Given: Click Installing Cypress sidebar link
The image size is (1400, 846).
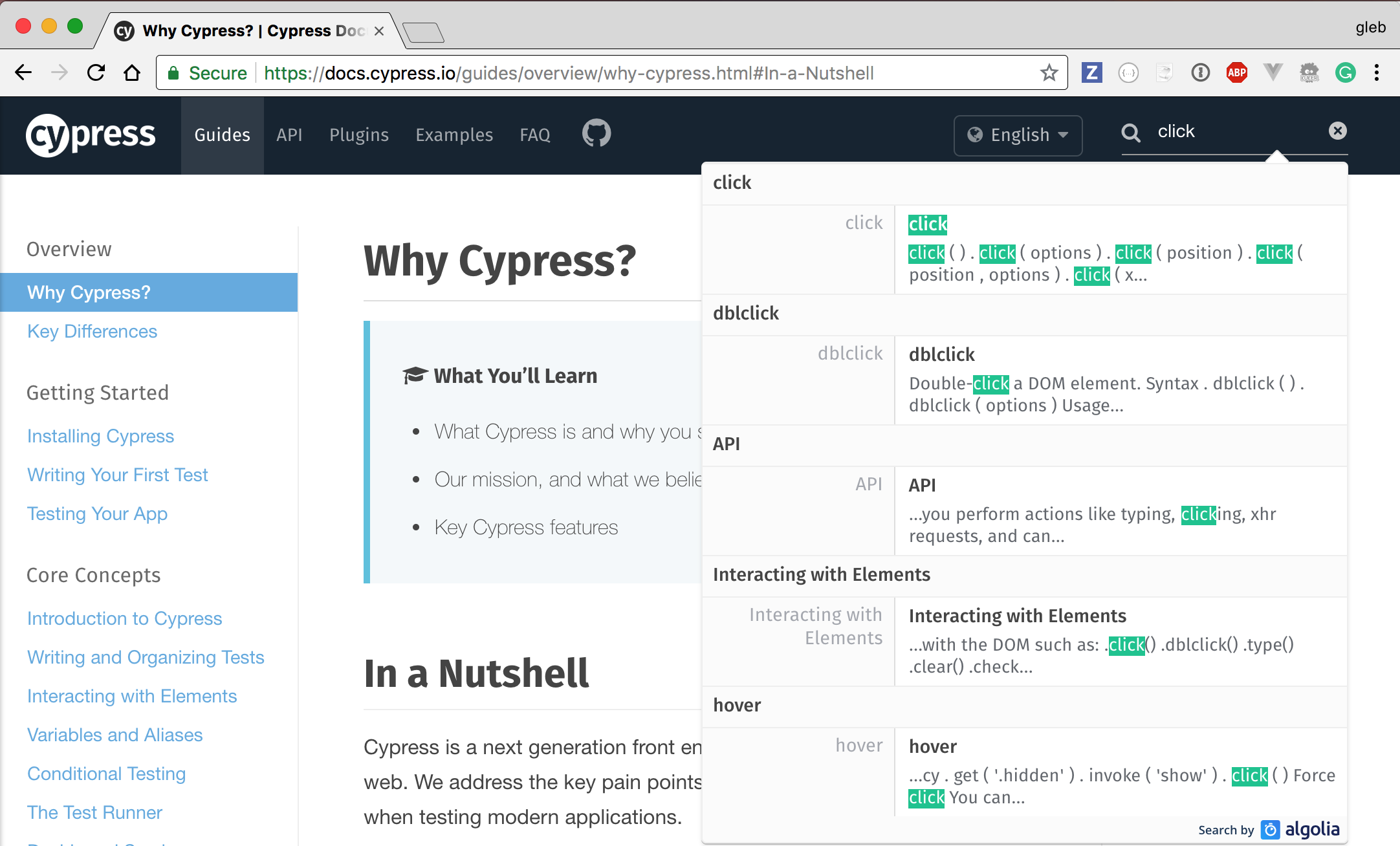Looking at the screenshot, I should [x=100, y=436].
